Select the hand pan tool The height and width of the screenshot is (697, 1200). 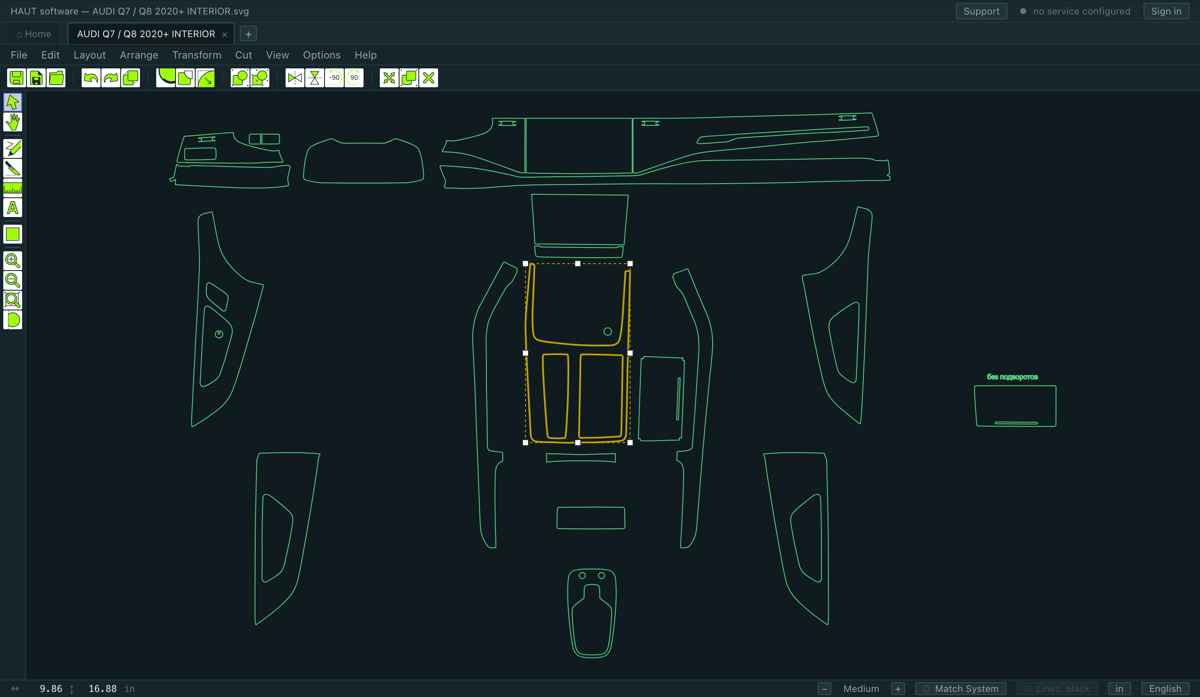[13, 122]
